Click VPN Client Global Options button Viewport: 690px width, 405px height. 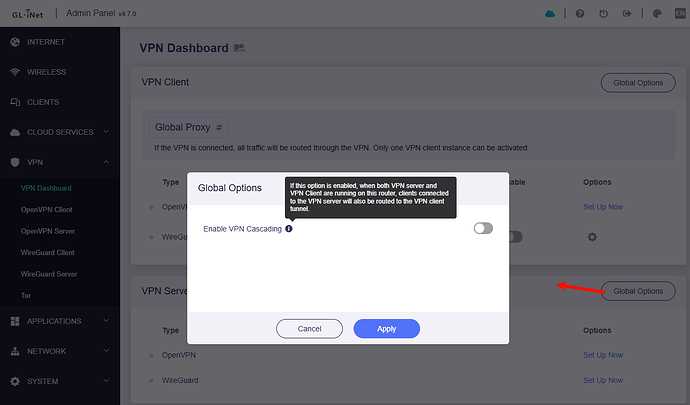638,83
